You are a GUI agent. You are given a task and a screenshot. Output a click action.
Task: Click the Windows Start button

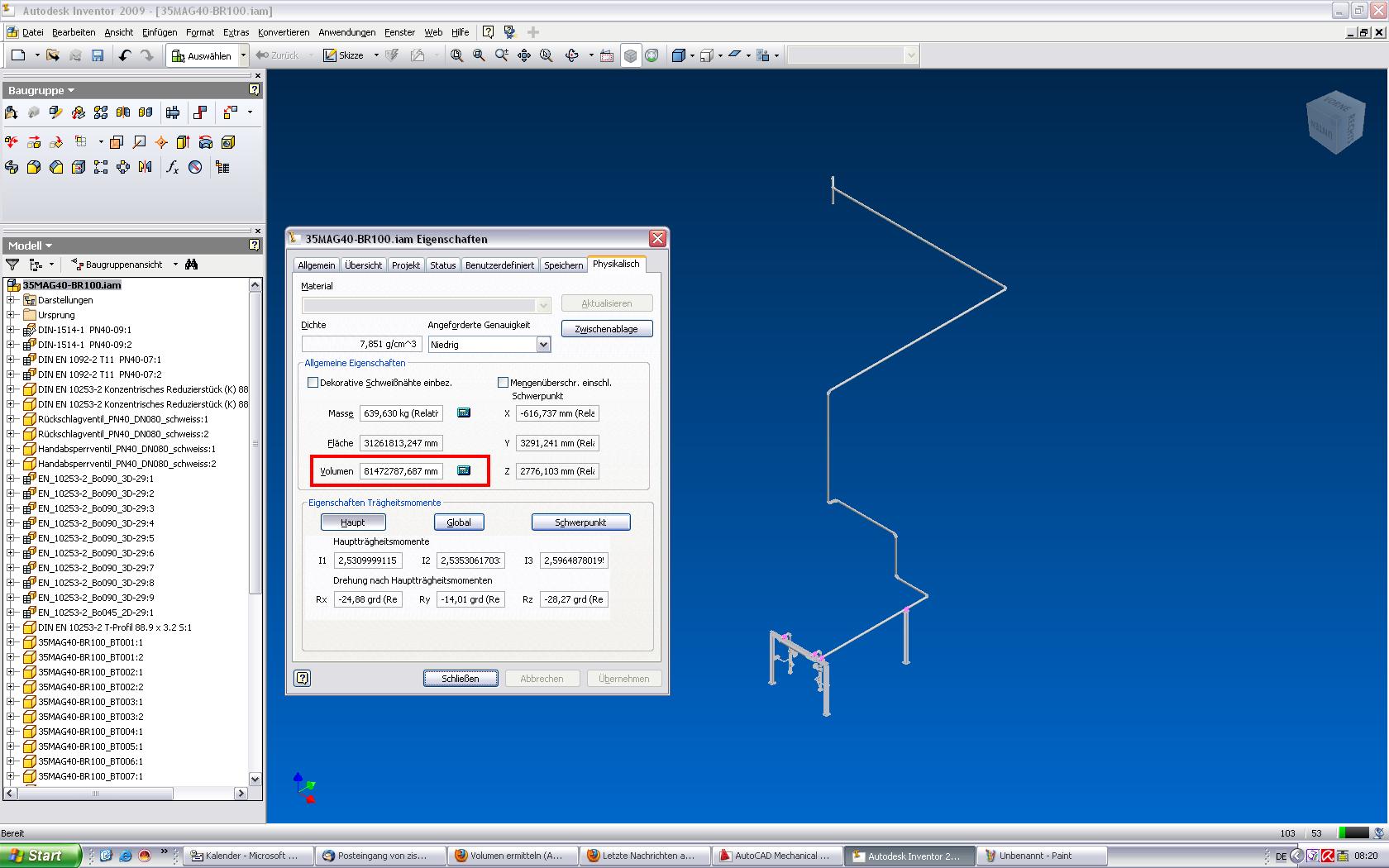coord(40,856)
